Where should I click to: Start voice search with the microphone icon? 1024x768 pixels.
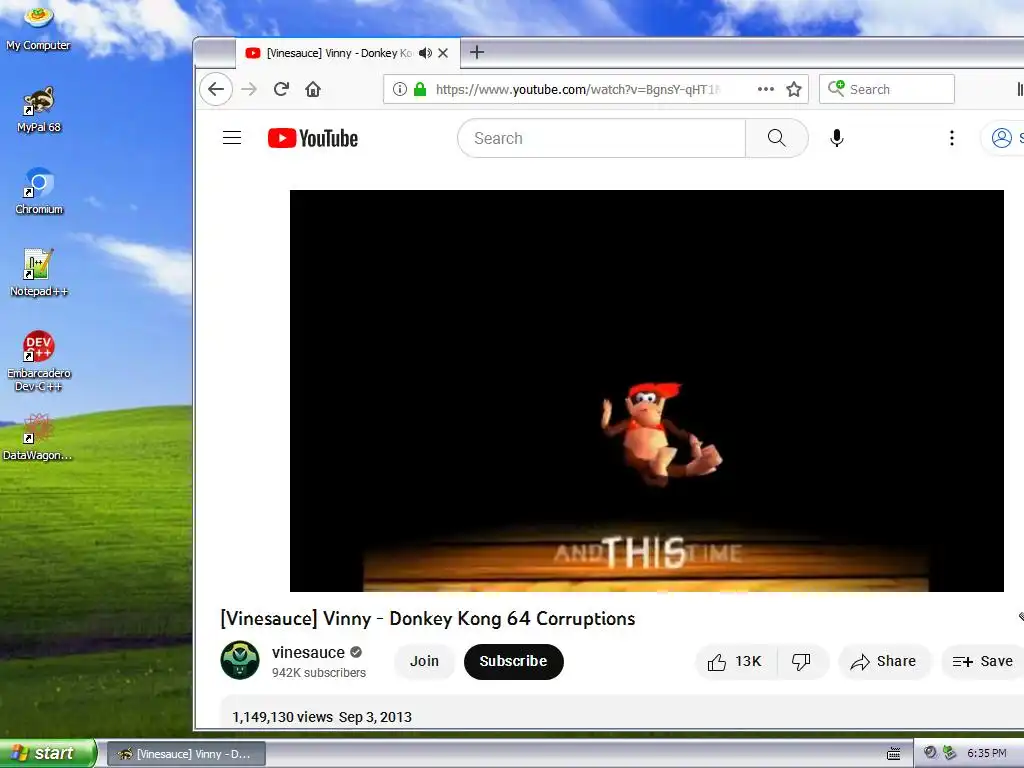pos(837,138)
